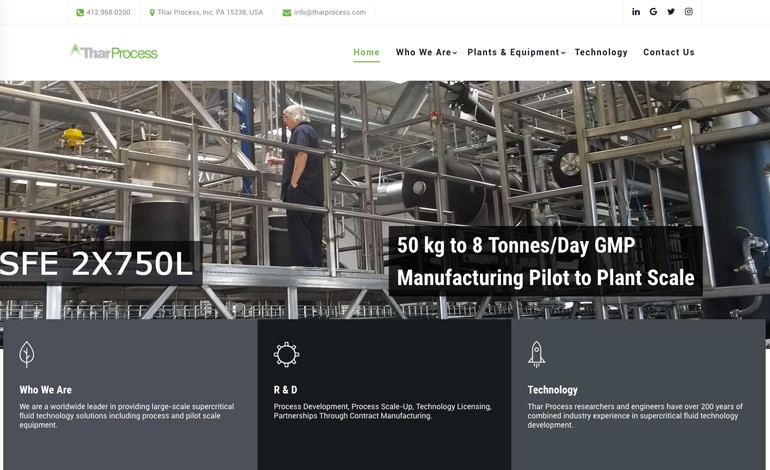Click the green phone icon
The height and width of the screenshot is (470, 770).
[x=80, y=12]
